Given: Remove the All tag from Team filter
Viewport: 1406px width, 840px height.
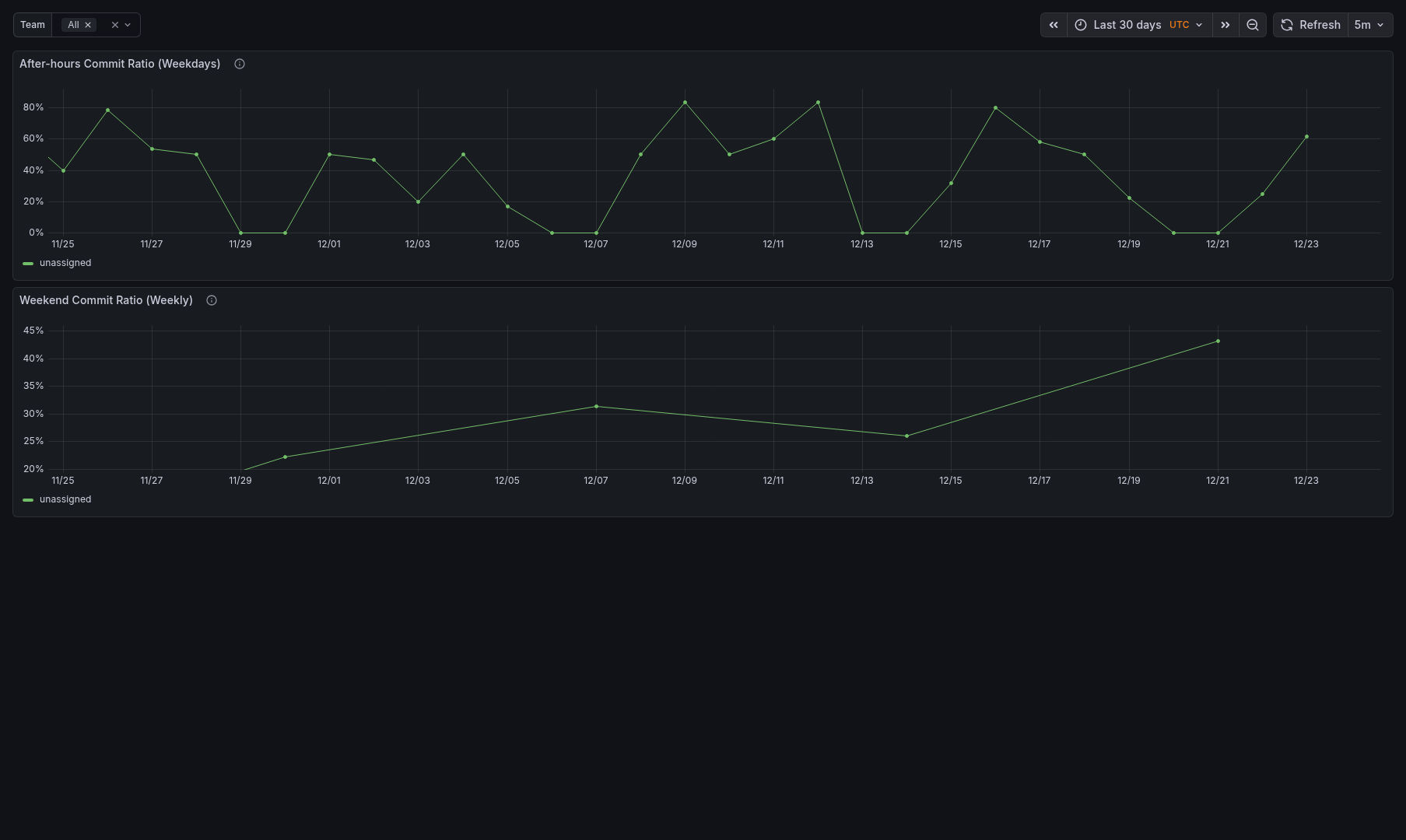Looking at the screenshot, I should pyautogui.click(x=88, y=25).
